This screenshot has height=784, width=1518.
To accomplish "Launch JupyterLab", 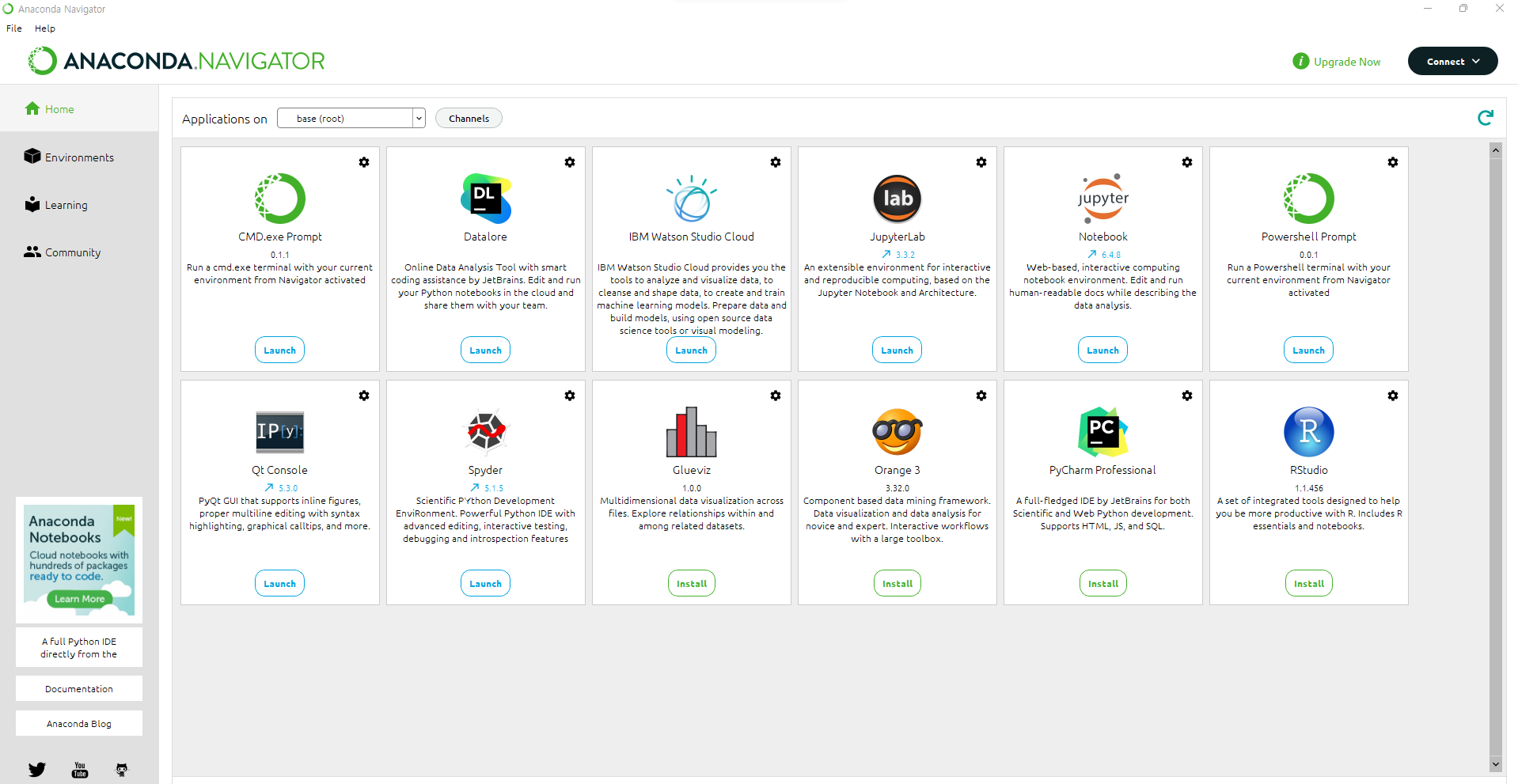I will pyautogui.click(x=898, y=350).
